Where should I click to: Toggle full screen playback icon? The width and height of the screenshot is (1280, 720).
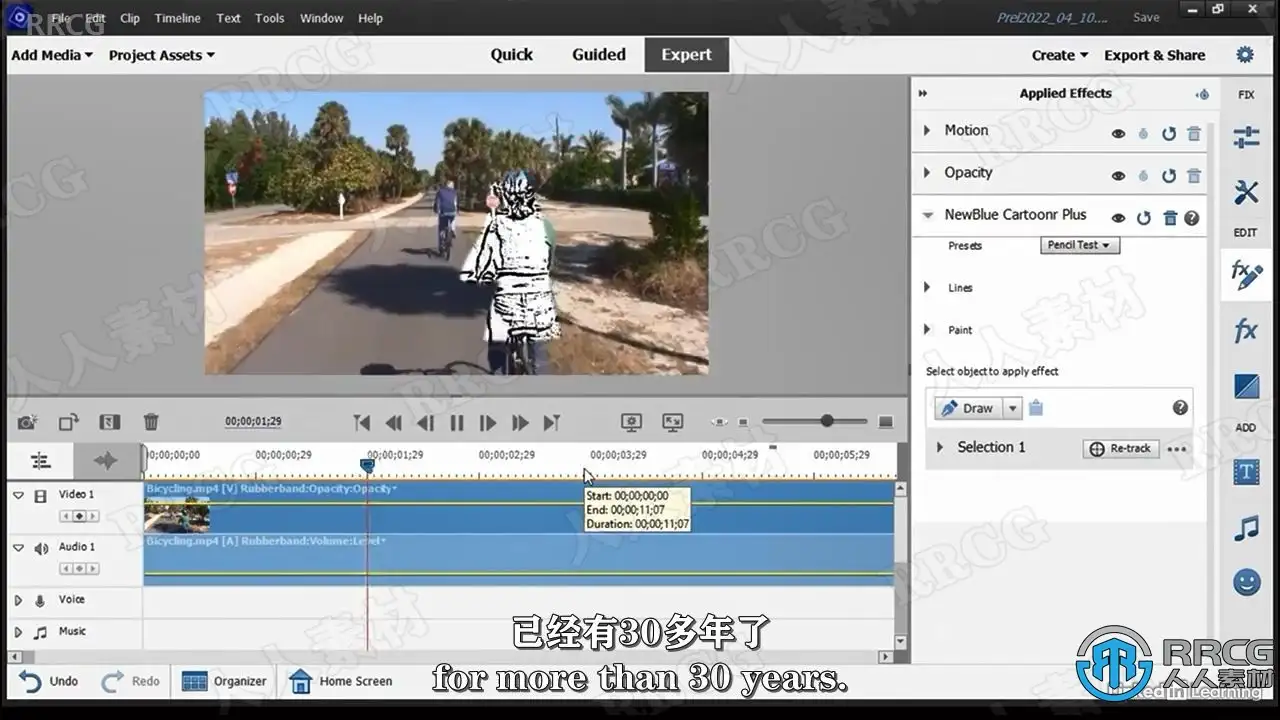click(x=673, y=423)
